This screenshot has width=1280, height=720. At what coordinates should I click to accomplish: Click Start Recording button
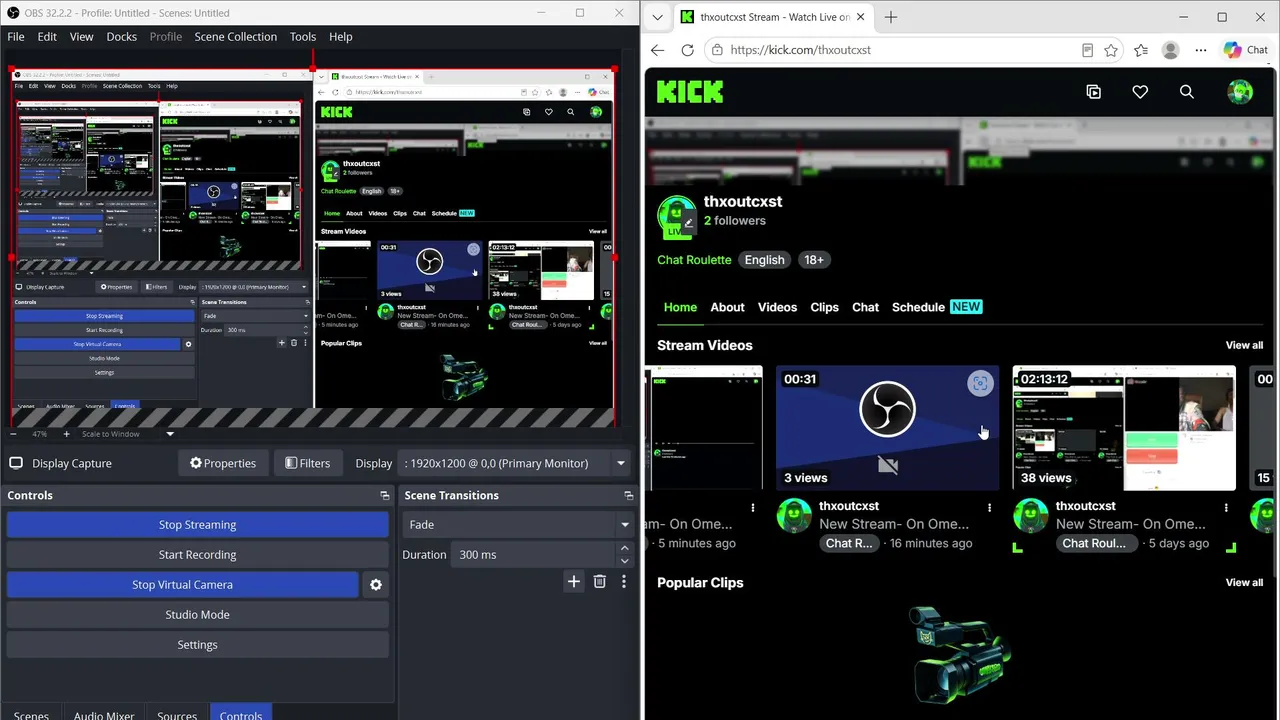(x=197, y=555)
